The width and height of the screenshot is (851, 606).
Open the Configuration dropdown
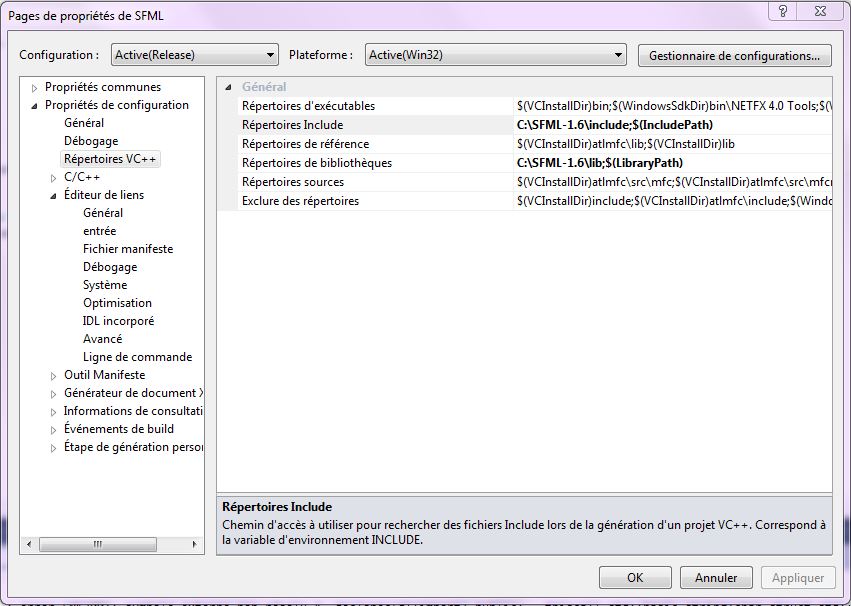[x=270, y=54]
